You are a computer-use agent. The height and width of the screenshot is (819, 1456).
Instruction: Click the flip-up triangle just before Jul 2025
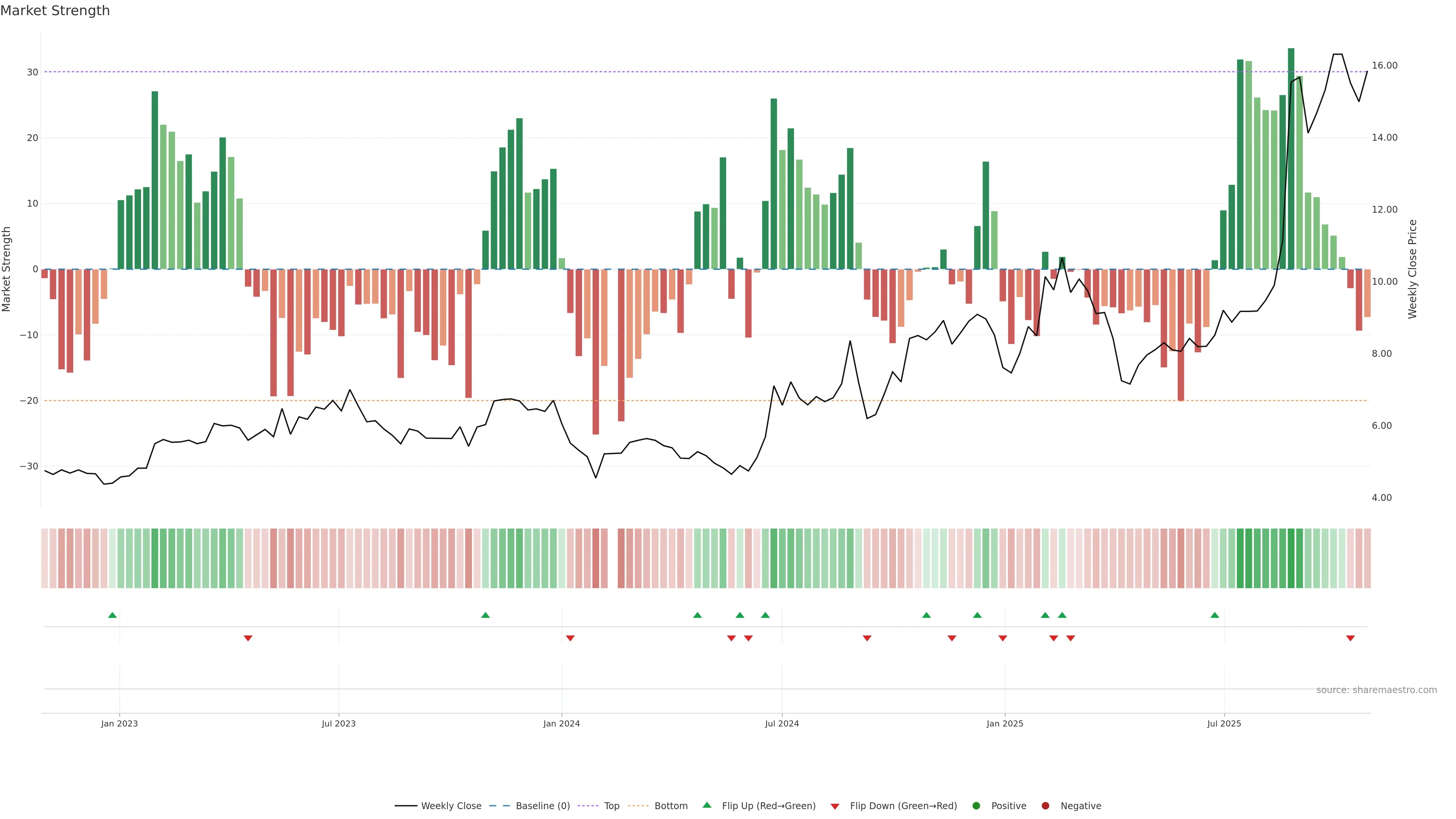point(1214,615)
